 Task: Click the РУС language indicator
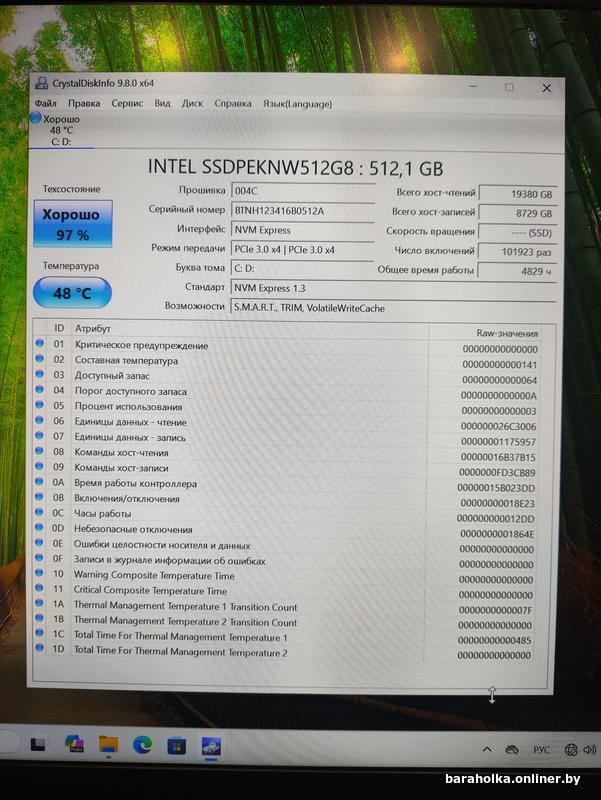click(541, 749)
